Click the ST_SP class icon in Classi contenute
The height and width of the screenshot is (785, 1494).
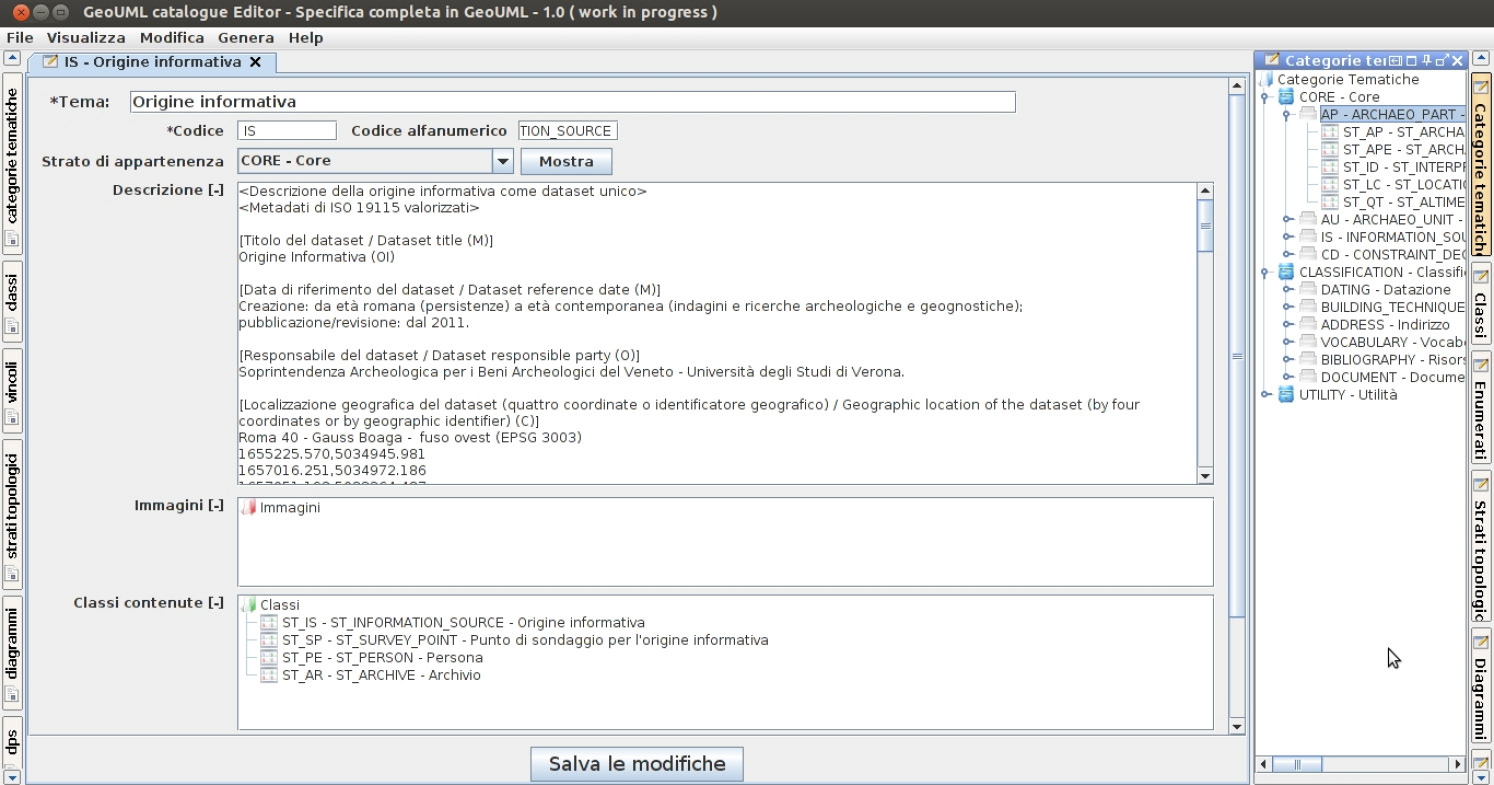click(268, 640)
